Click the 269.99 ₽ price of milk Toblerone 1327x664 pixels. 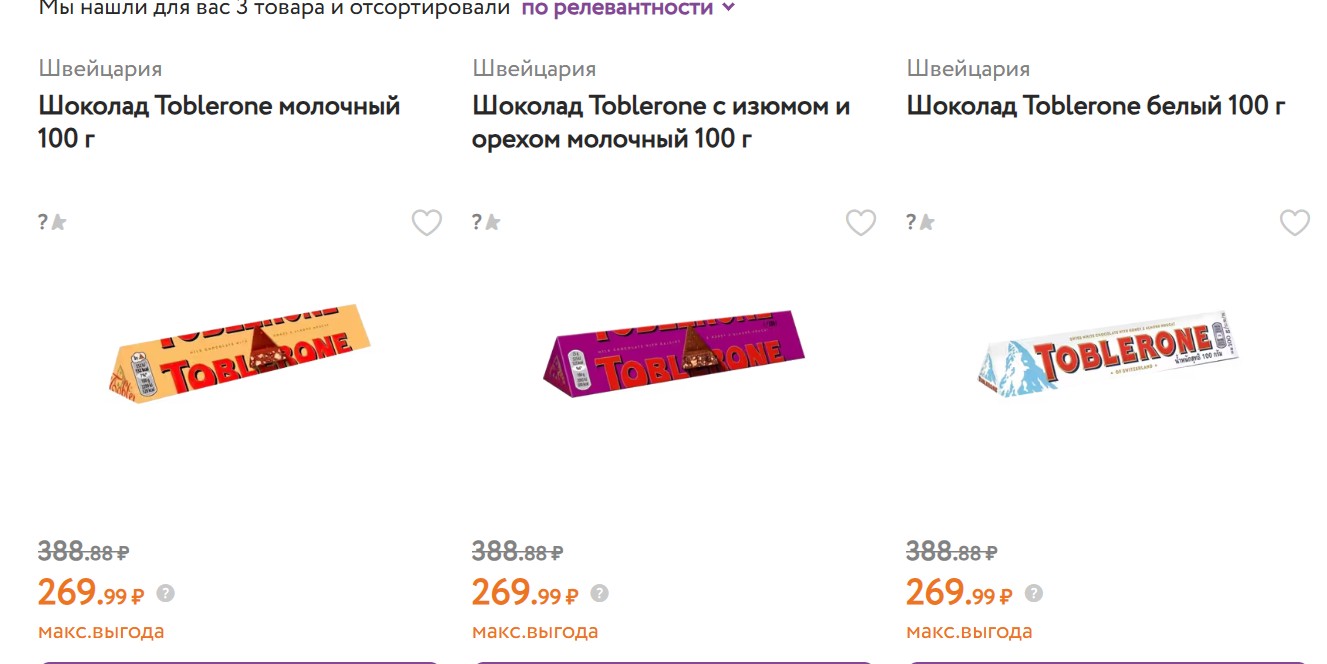90,593
